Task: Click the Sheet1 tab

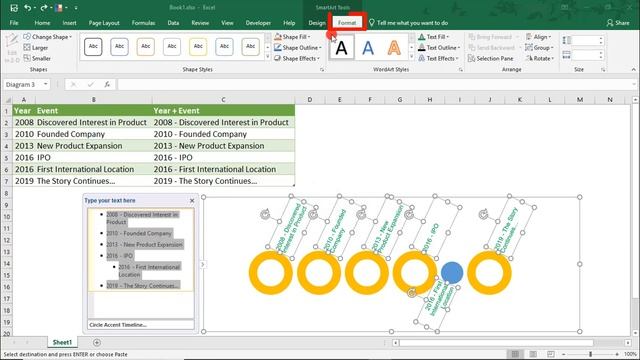Action: pos(62,342)
